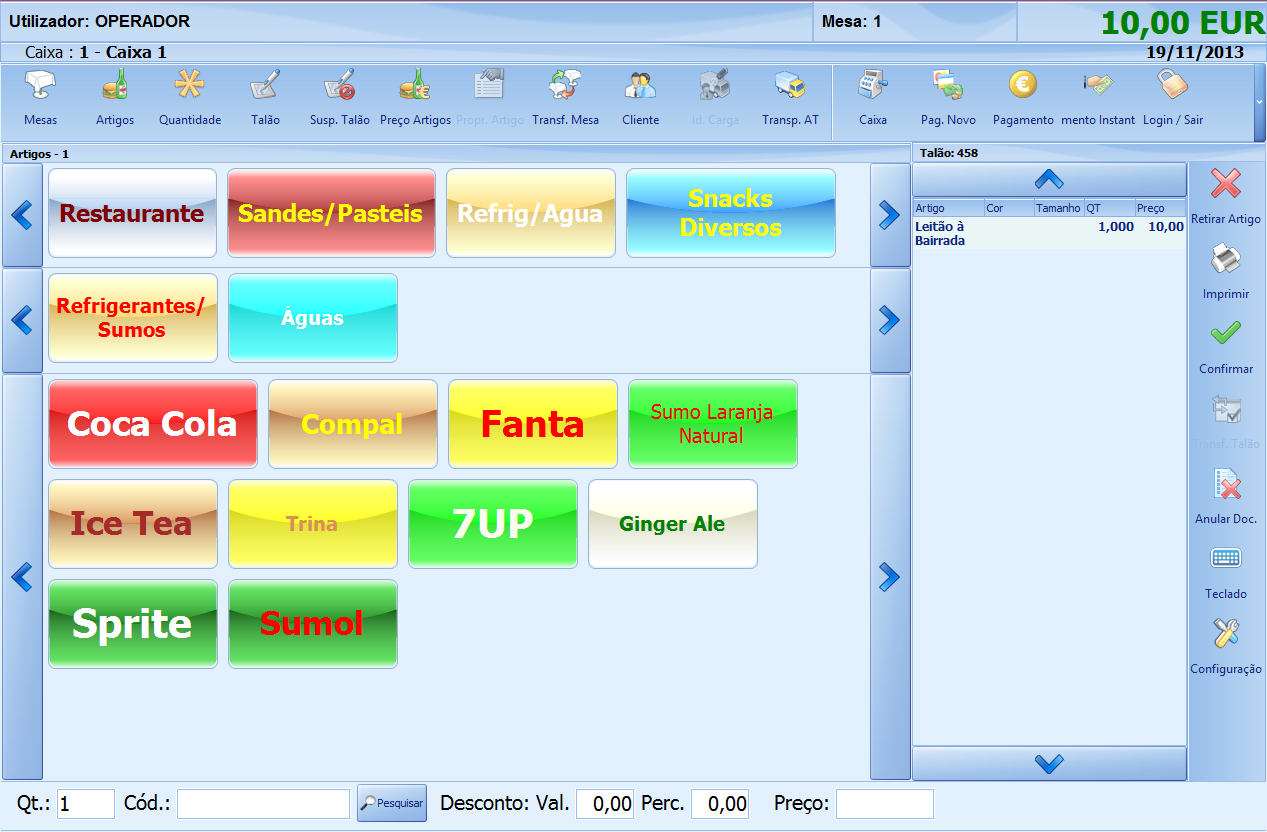Select the Restaurante family
Viewport: 1267px width, 832px height.
point(132,213)
